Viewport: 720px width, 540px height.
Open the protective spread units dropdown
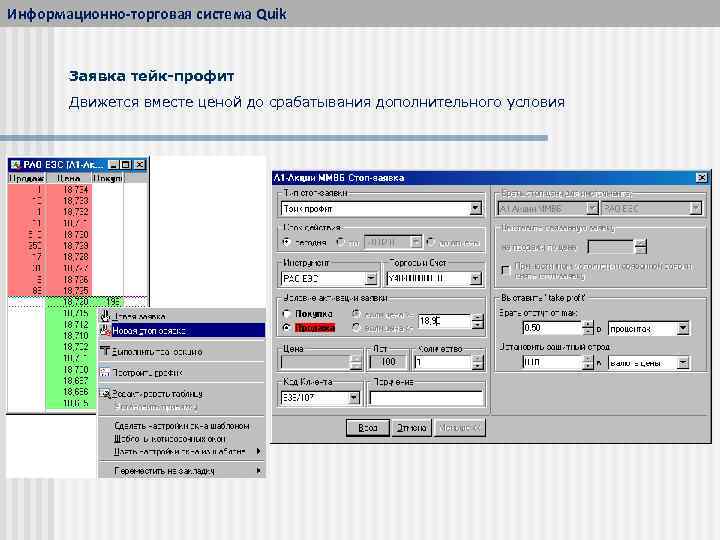pyautogui.click(x=683, y=363)
